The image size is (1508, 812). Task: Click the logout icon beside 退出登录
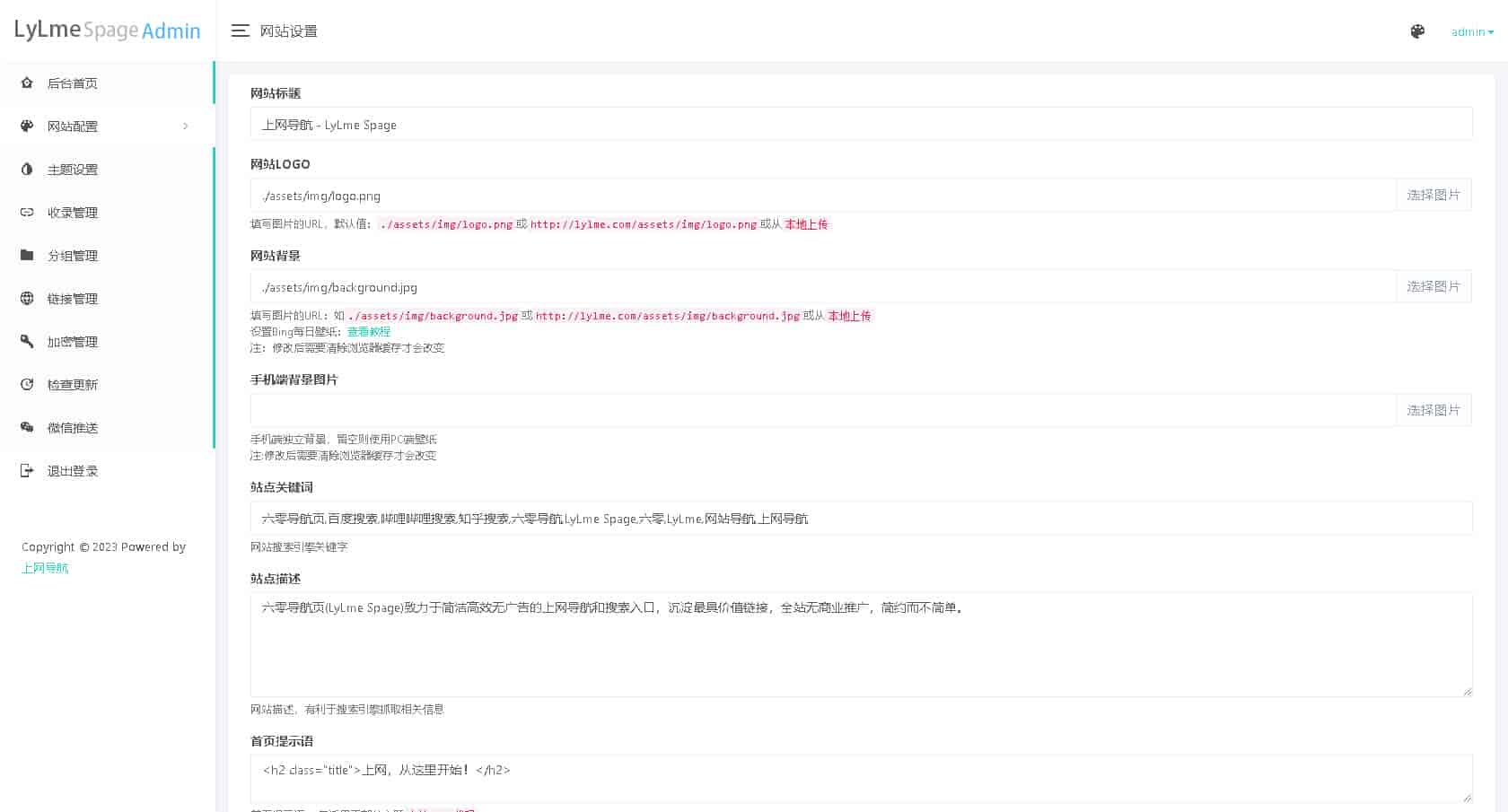(x=27, y=471)
